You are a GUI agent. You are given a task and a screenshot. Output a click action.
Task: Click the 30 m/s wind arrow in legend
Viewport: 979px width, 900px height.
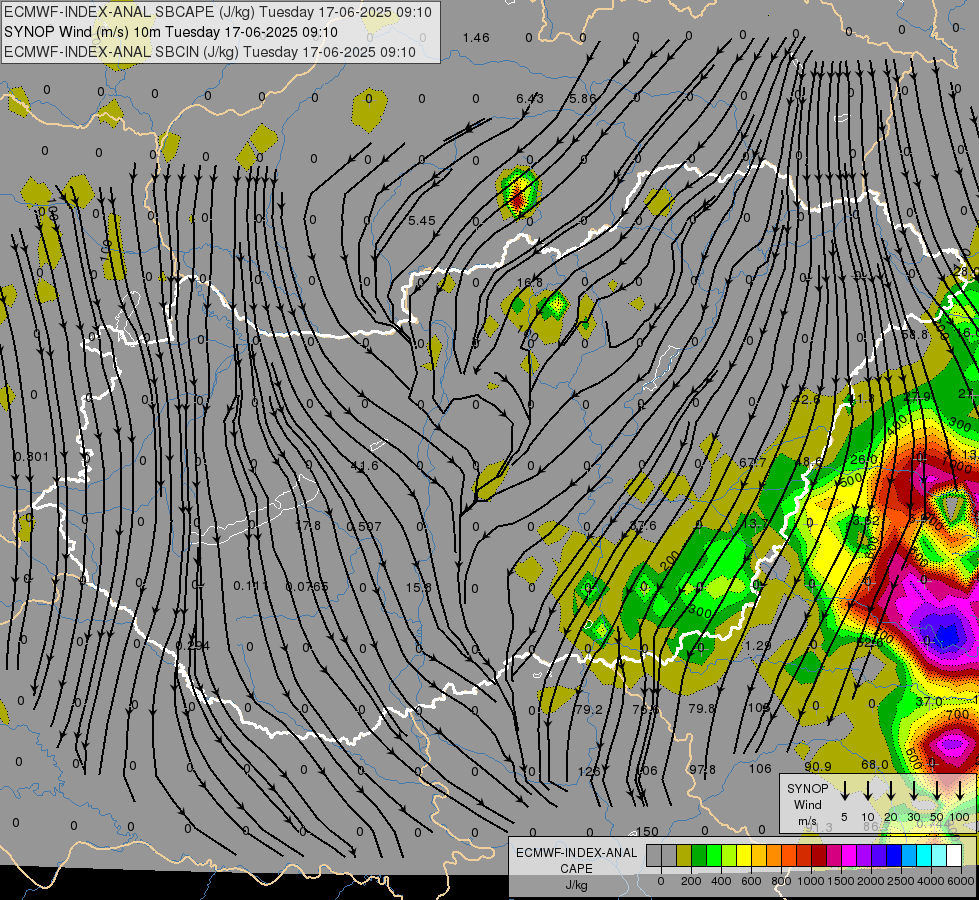(x=914, y=790)
